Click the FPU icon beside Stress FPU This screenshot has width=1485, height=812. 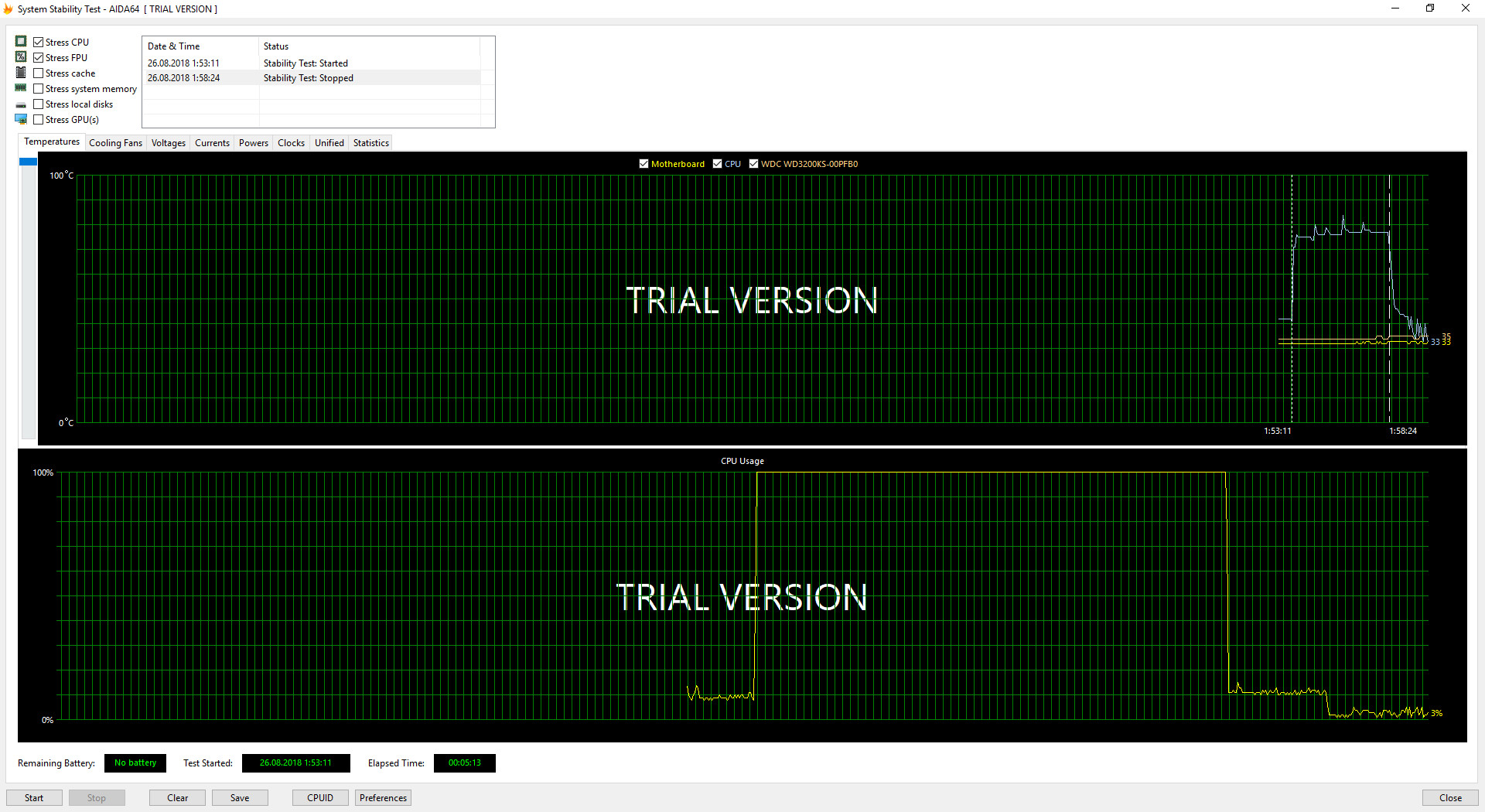tap(21, 57)
